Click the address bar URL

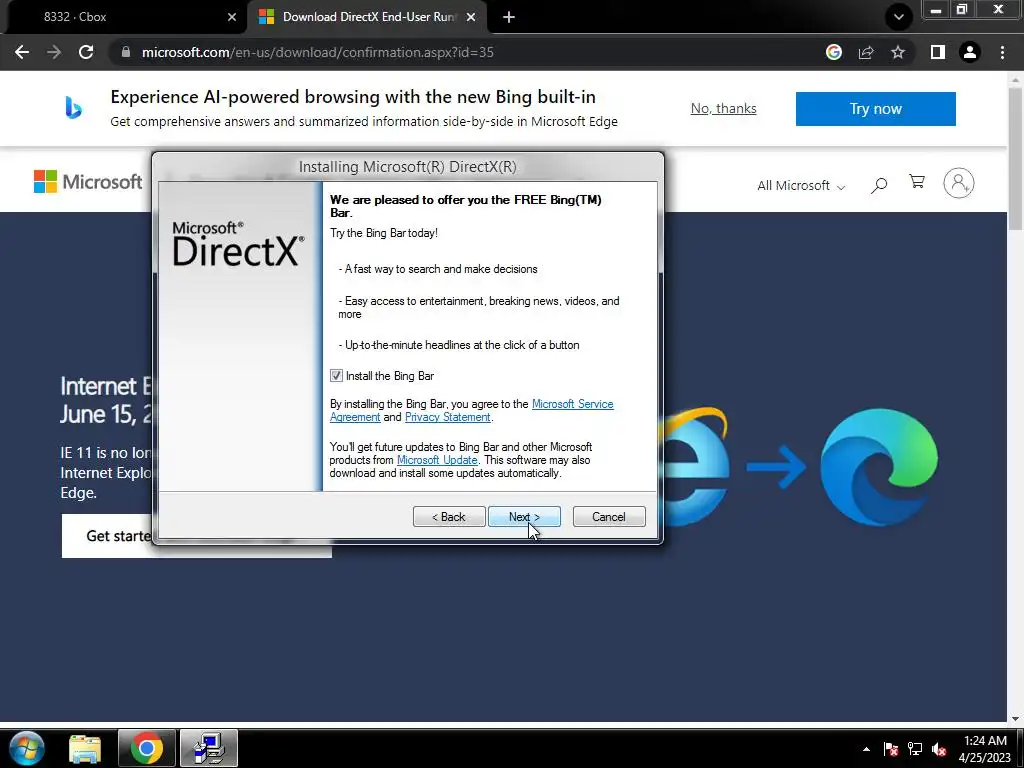[317, 52]
